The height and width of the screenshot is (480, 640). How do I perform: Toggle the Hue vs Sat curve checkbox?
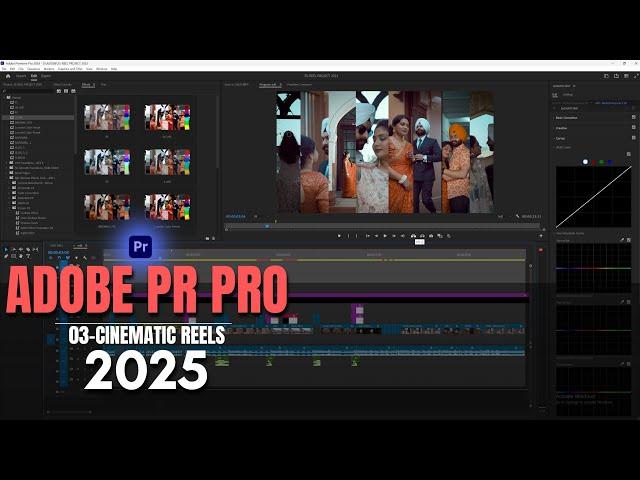point(629,240)
